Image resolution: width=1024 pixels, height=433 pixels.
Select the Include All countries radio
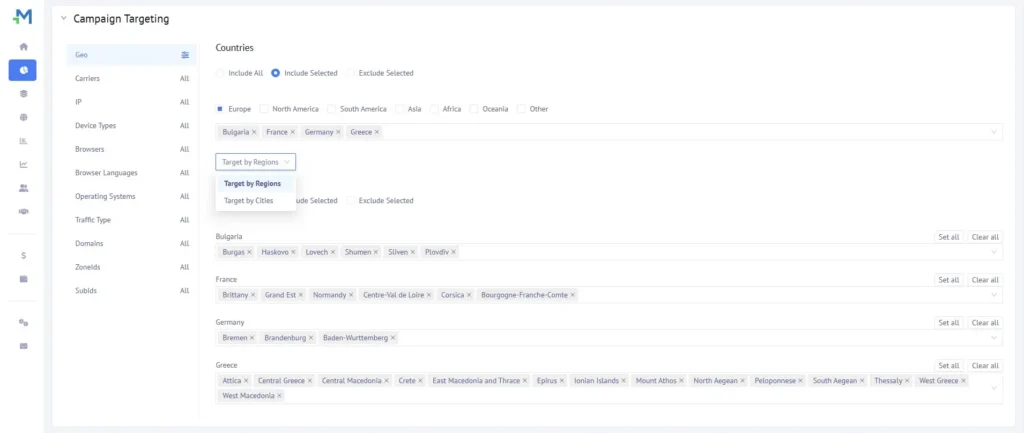click(x=220, y=73)
